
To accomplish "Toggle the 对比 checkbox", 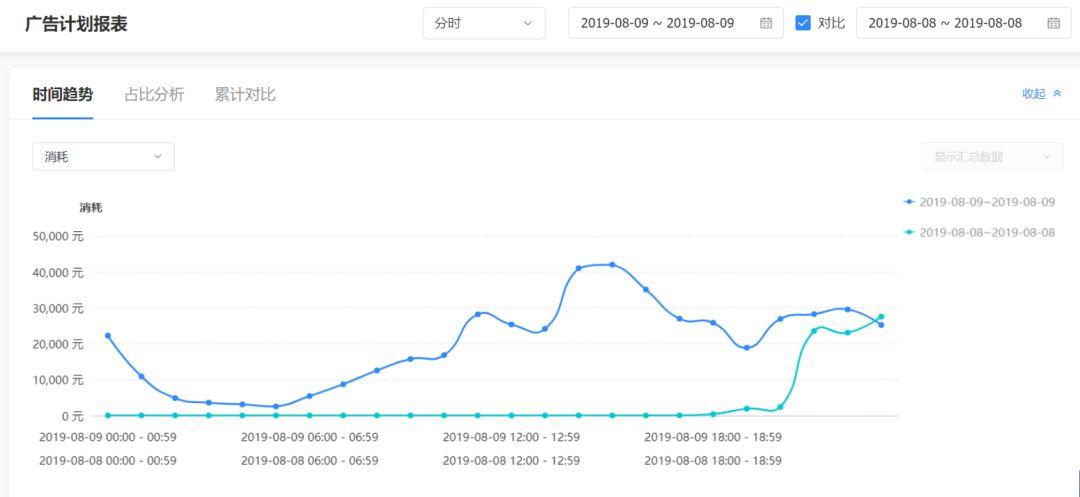I will 802,23.
